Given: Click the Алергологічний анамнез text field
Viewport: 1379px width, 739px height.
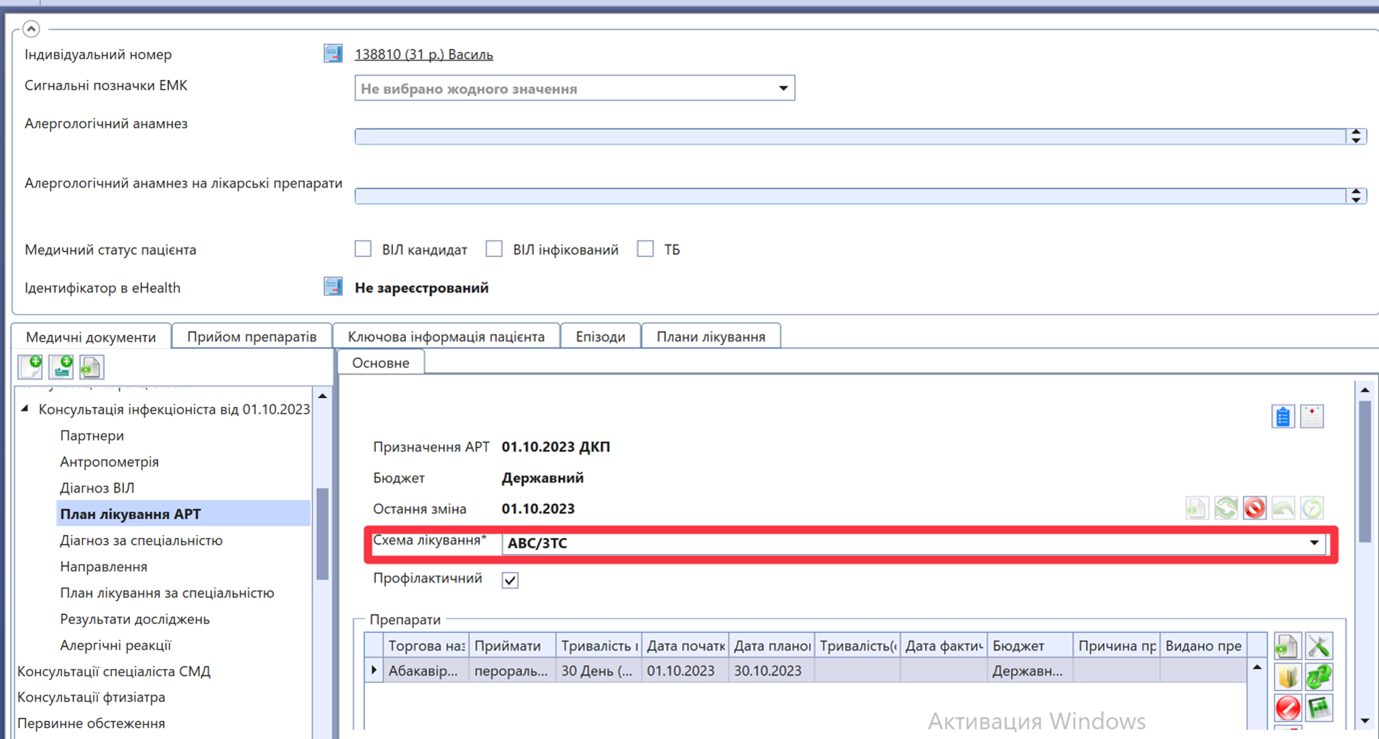Looking at the screenshot, I should pyautogui.click(x=850, y=136).
